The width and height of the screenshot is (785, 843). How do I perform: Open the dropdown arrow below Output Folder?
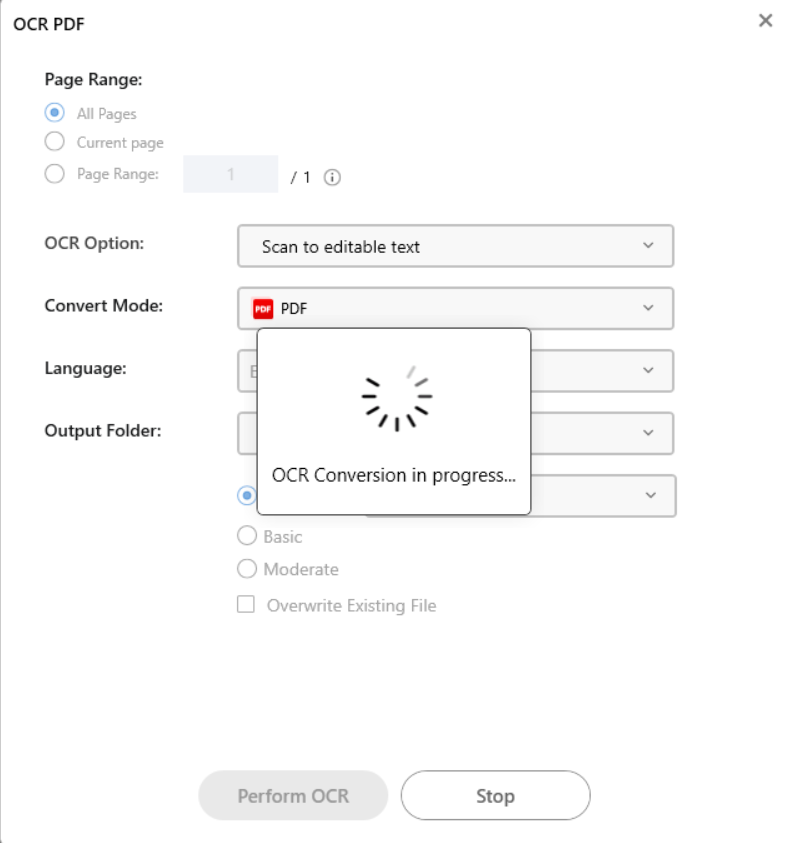(x=651, y=495)
